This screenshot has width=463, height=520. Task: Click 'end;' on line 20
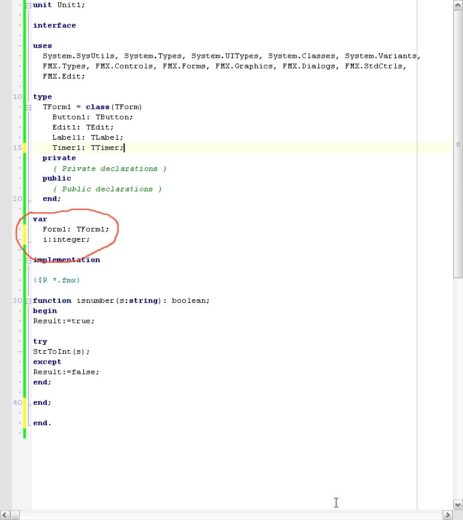(52, 199)
